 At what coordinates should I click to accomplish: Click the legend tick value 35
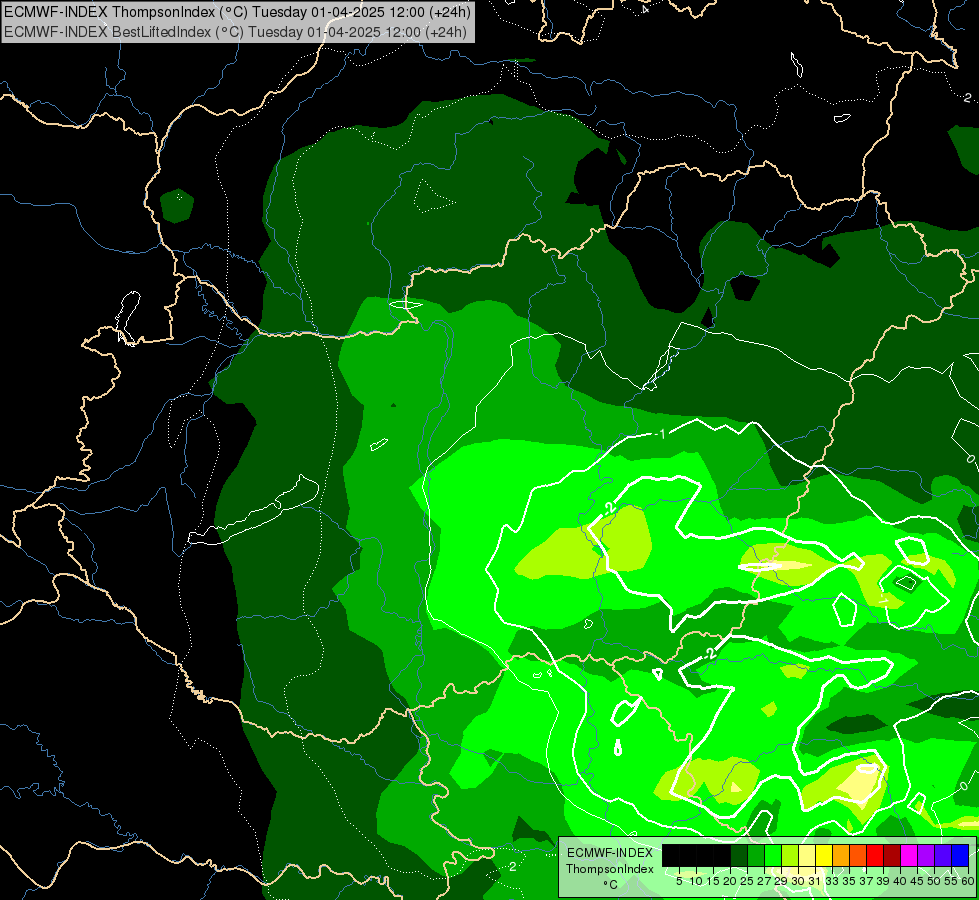[849, 881]
